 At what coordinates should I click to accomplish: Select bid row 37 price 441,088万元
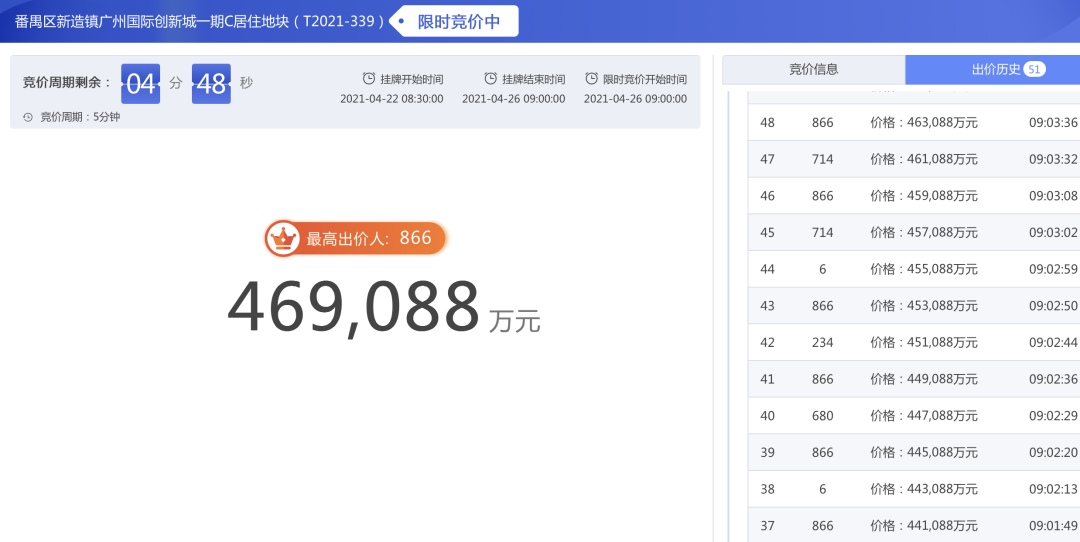(x=914, y=525)
